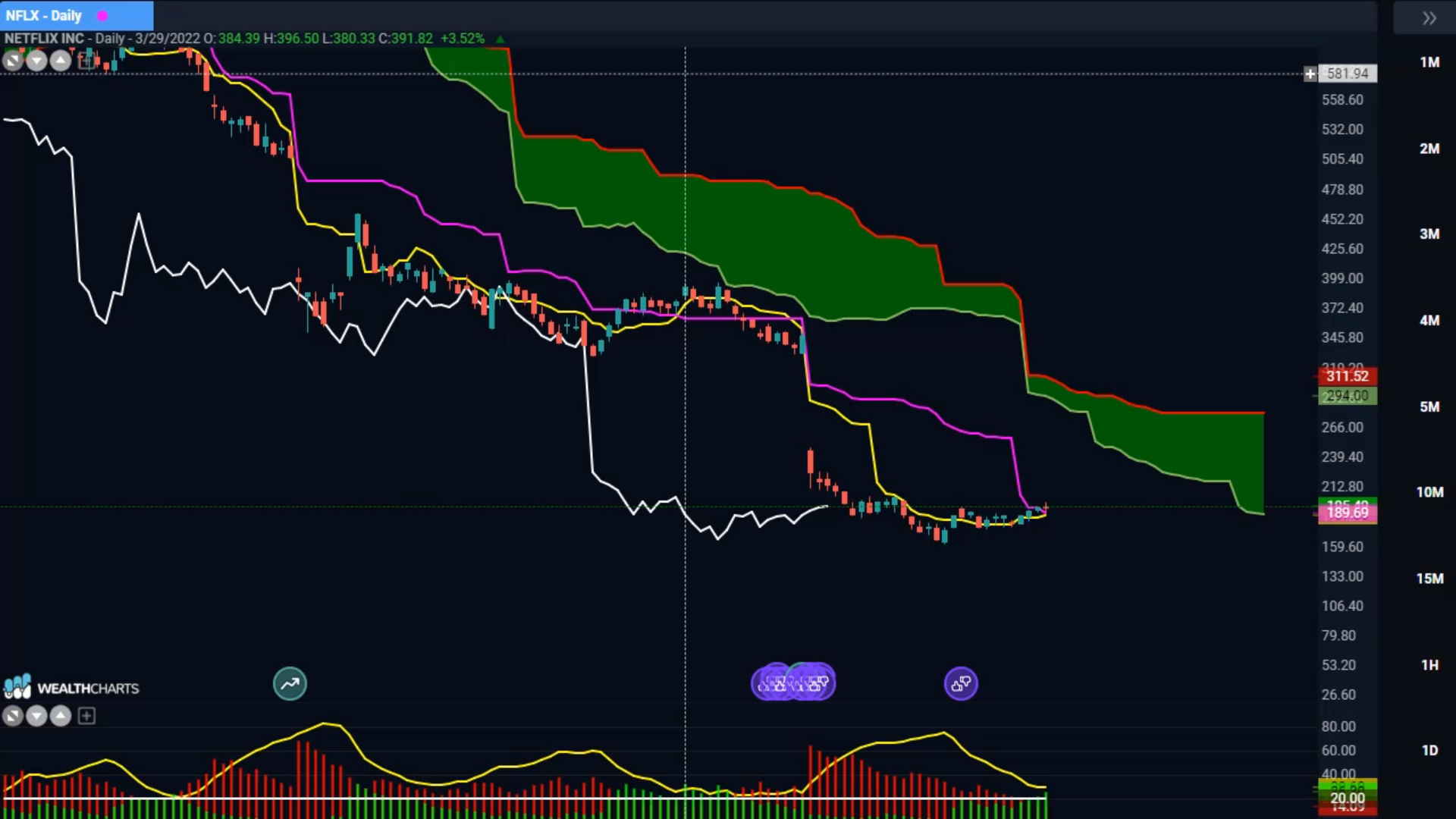Click the 80.00 indicator axis label
Image resolution: width=1456 pixels, height=819 pixels.
click(x=1338, y=726)
